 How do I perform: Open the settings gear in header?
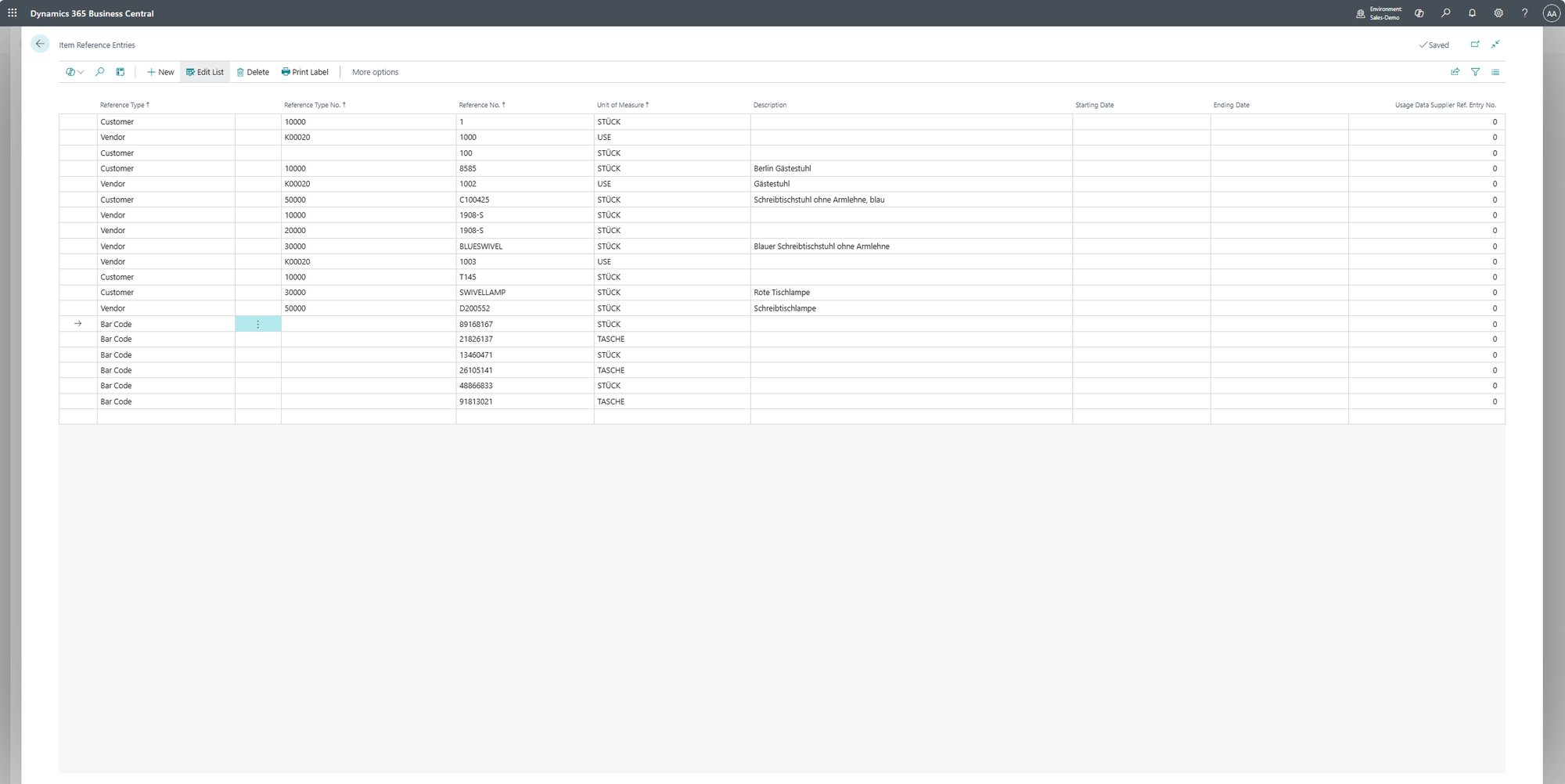[1498, 13]
